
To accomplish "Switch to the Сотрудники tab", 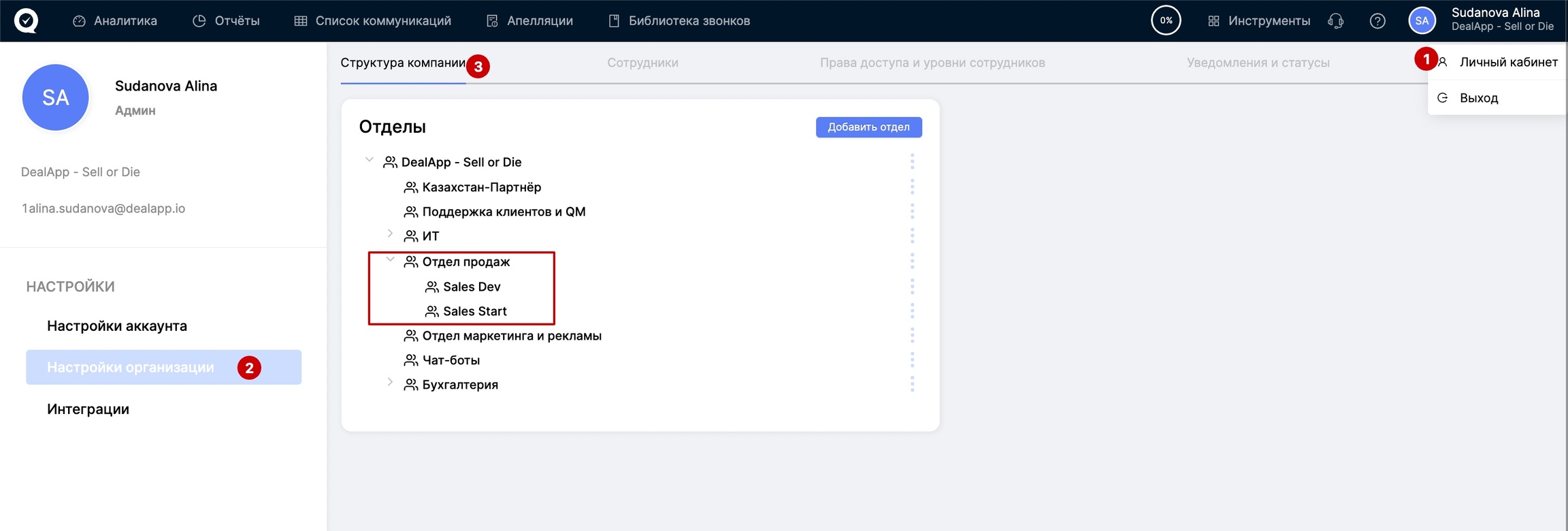I will pyautogui.click(x=642, y=63).
